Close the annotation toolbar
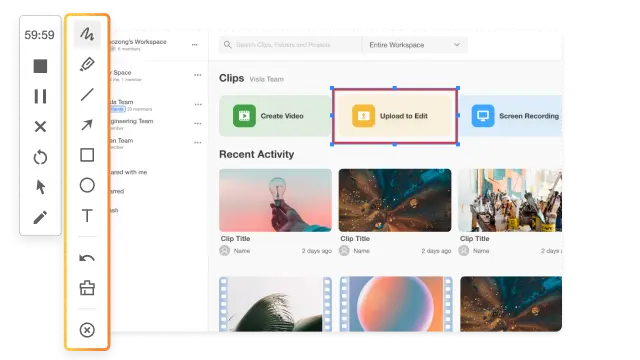This screenshot has width=640, height=360. [87, 330]
